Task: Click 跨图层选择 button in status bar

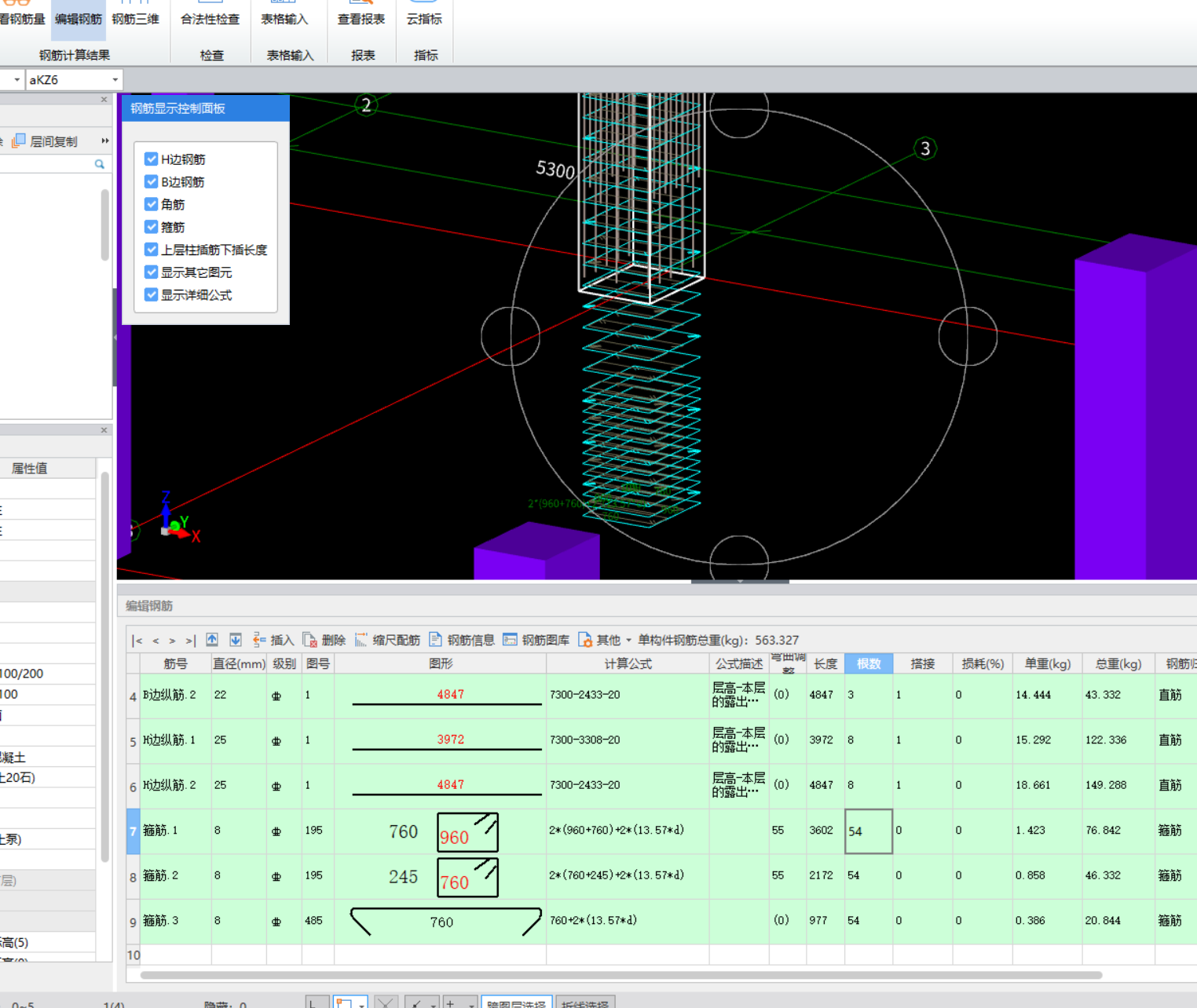Action: 515,1003
